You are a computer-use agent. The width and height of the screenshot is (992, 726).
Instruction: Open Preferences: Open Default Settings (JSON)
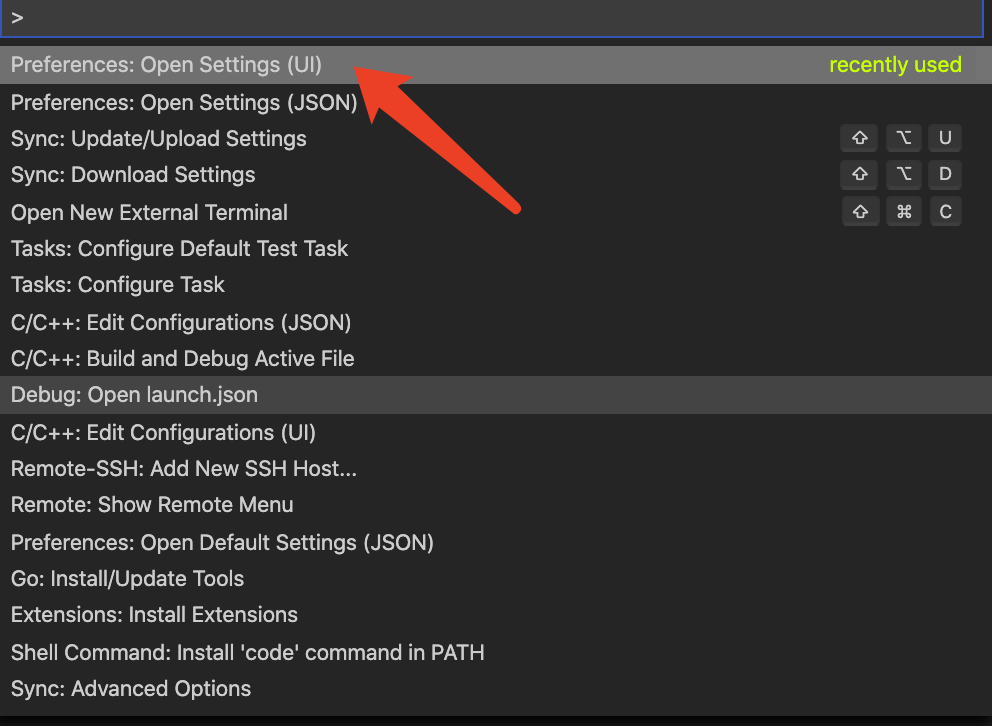496,542
